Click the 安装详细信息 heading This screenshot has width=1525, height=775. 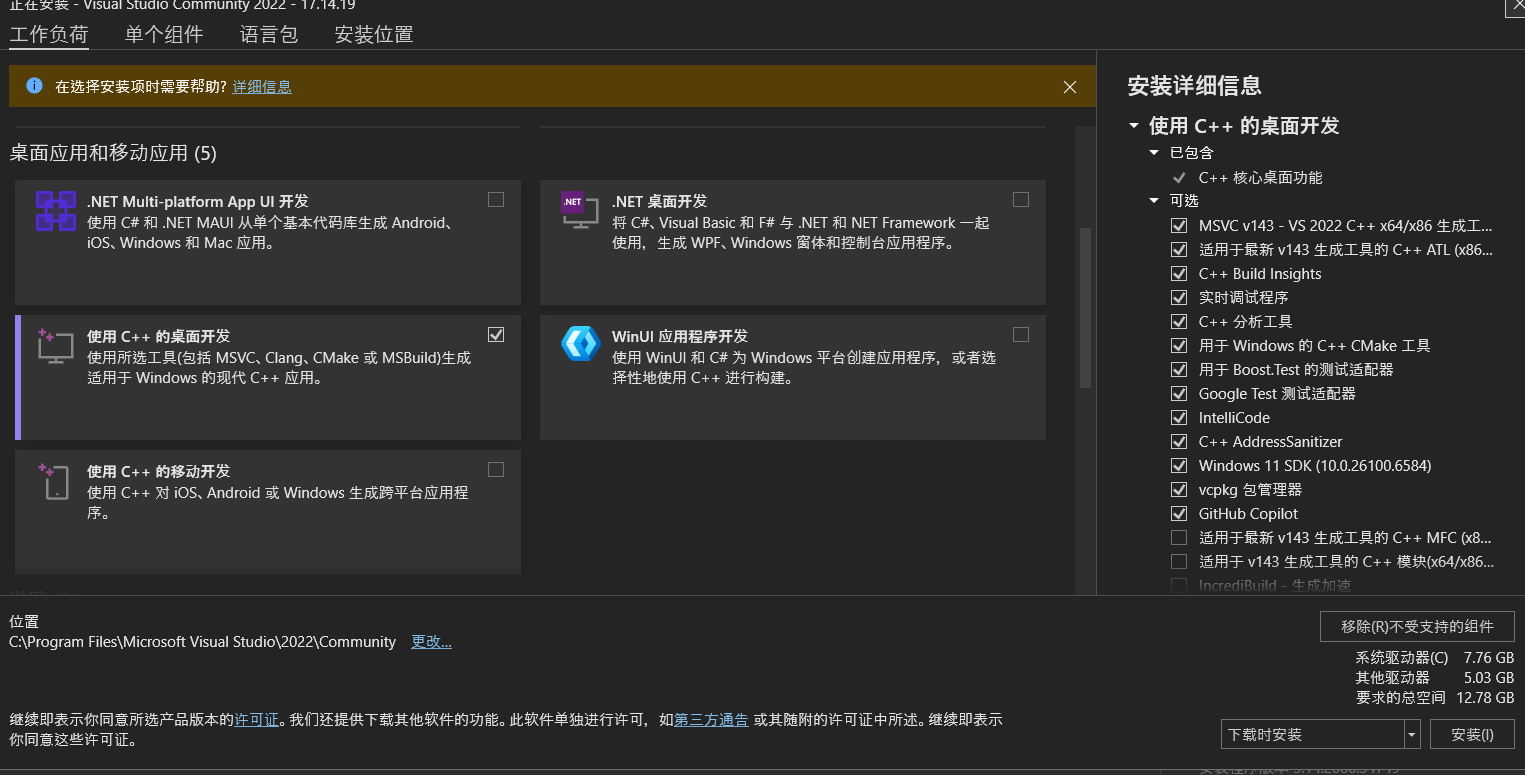tap(1194, 86)
